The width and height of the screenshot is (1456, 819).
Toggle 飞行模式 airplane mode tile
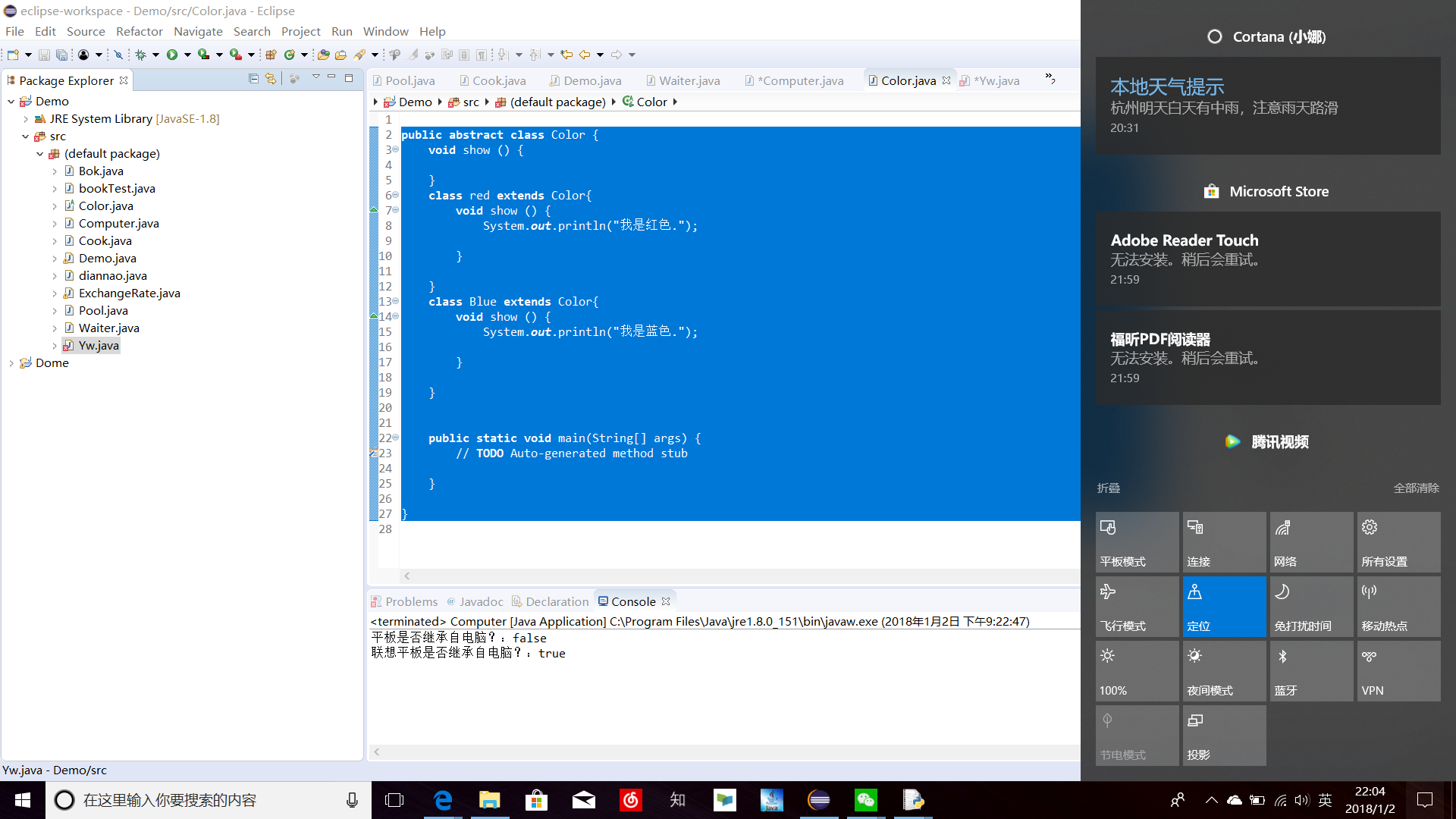pos(1137,607)
